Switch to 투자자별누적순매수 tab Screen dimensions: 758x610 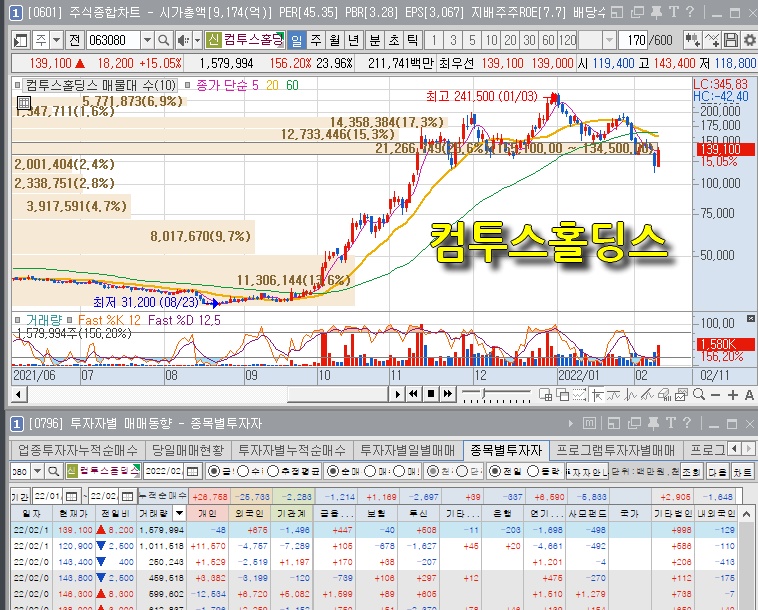point(292,450)
